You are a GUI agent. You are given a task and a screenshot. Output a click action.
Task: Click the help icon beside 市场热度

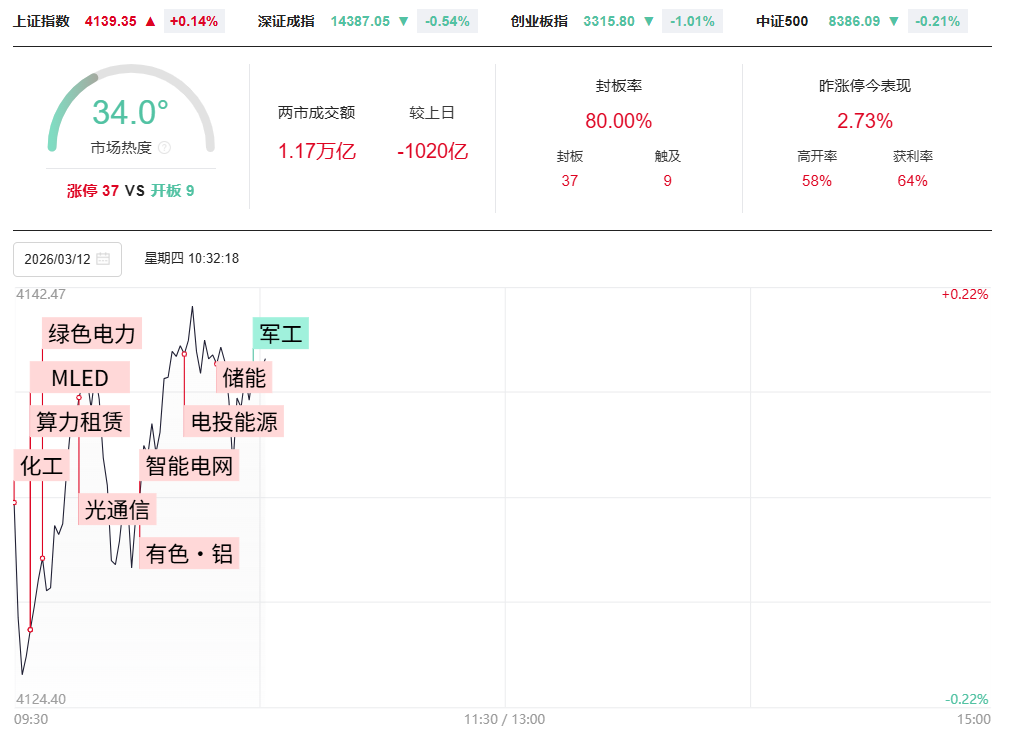(x=165, y=148)
